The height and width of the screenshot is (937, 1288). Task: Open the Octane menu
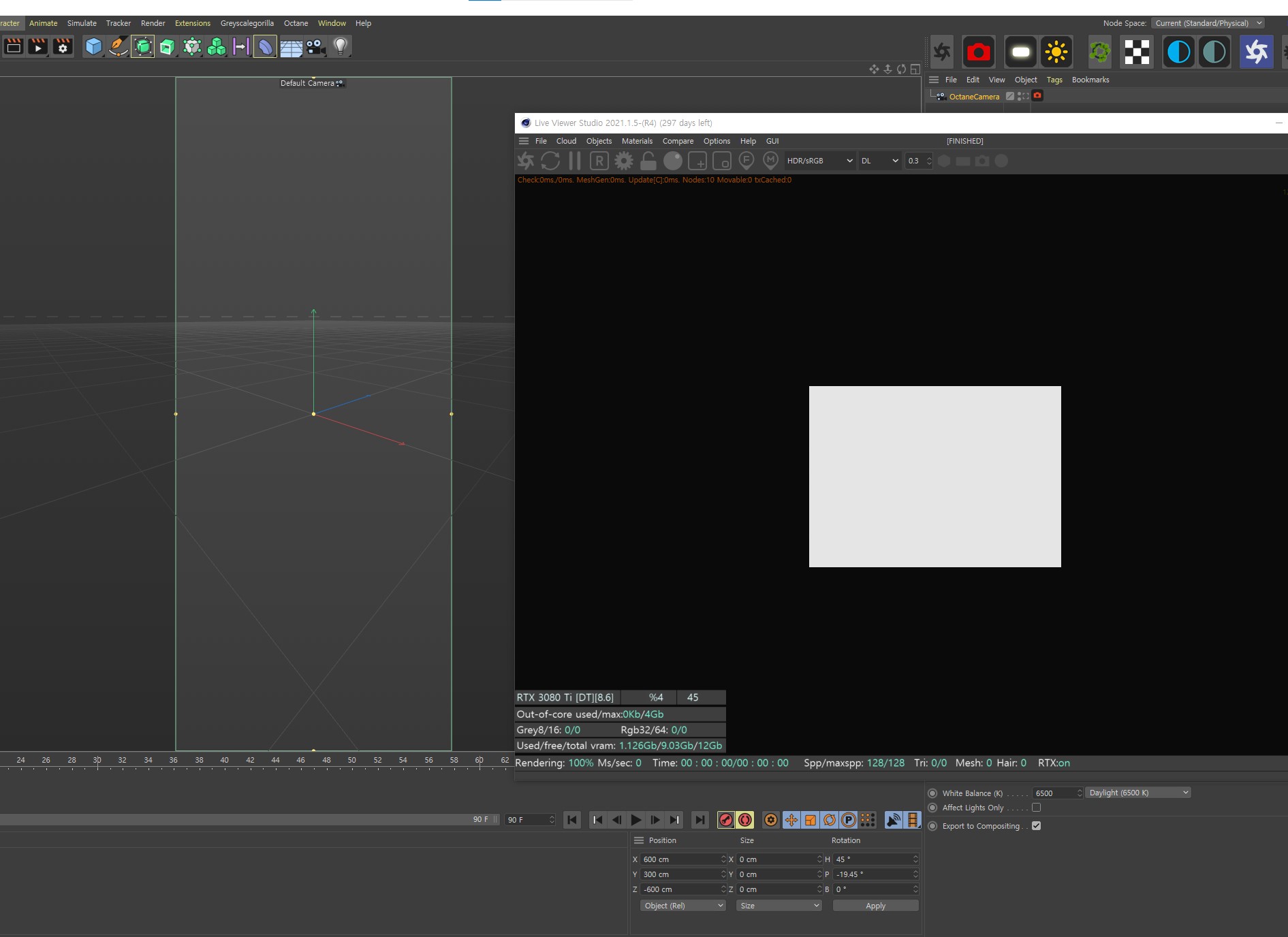click(x=296, y=23)
